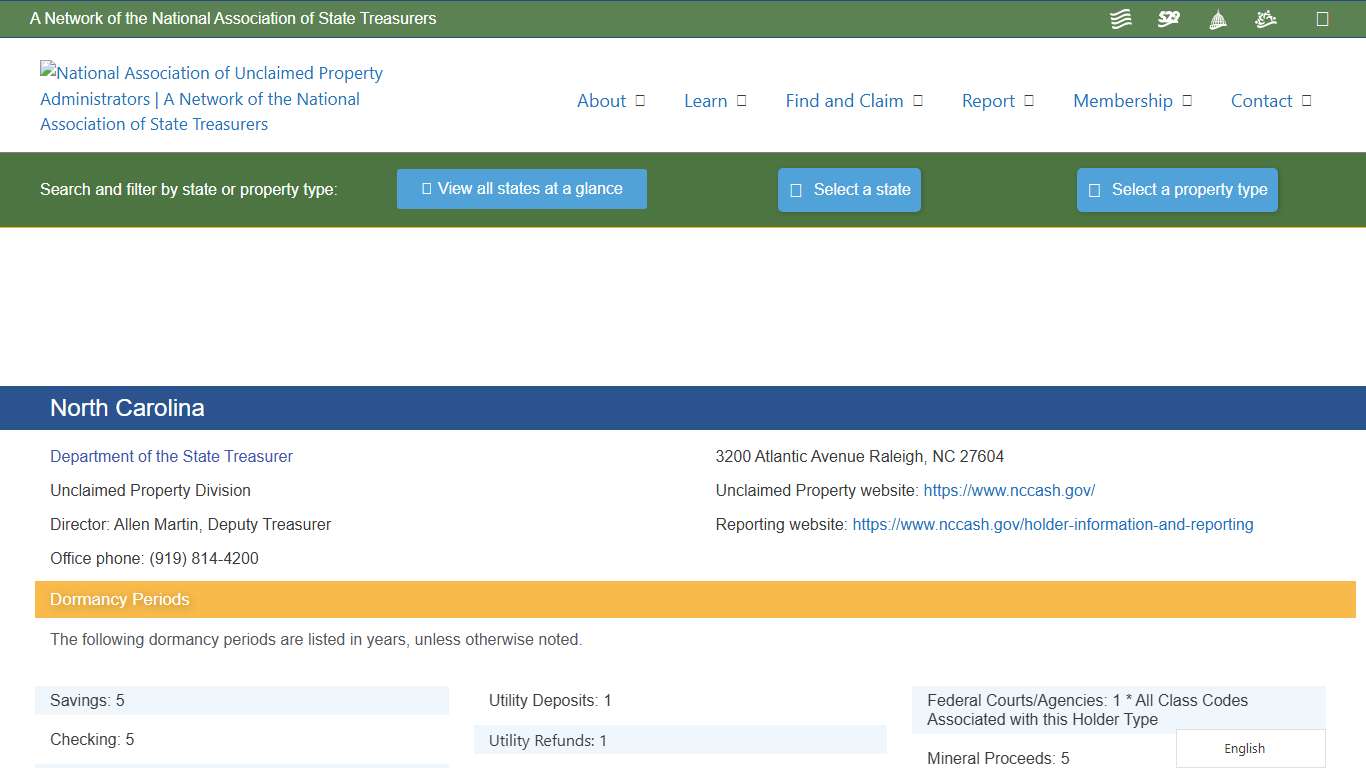The width and height of the screenshot is (1366, 768).
Task: Open the holder-information-and-reporting website link
Action: [x=1052, y=524]
